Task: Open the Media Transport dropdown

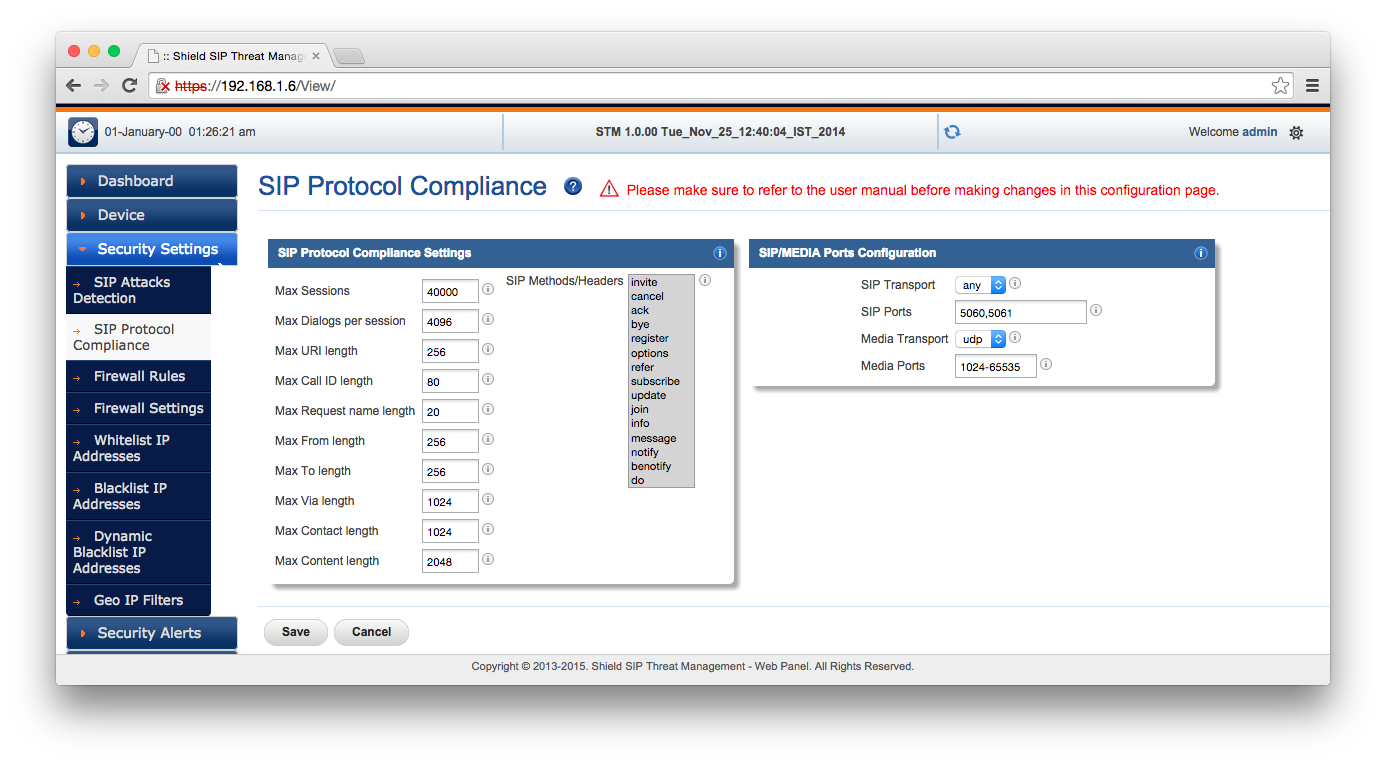Action: click(980, 339)
